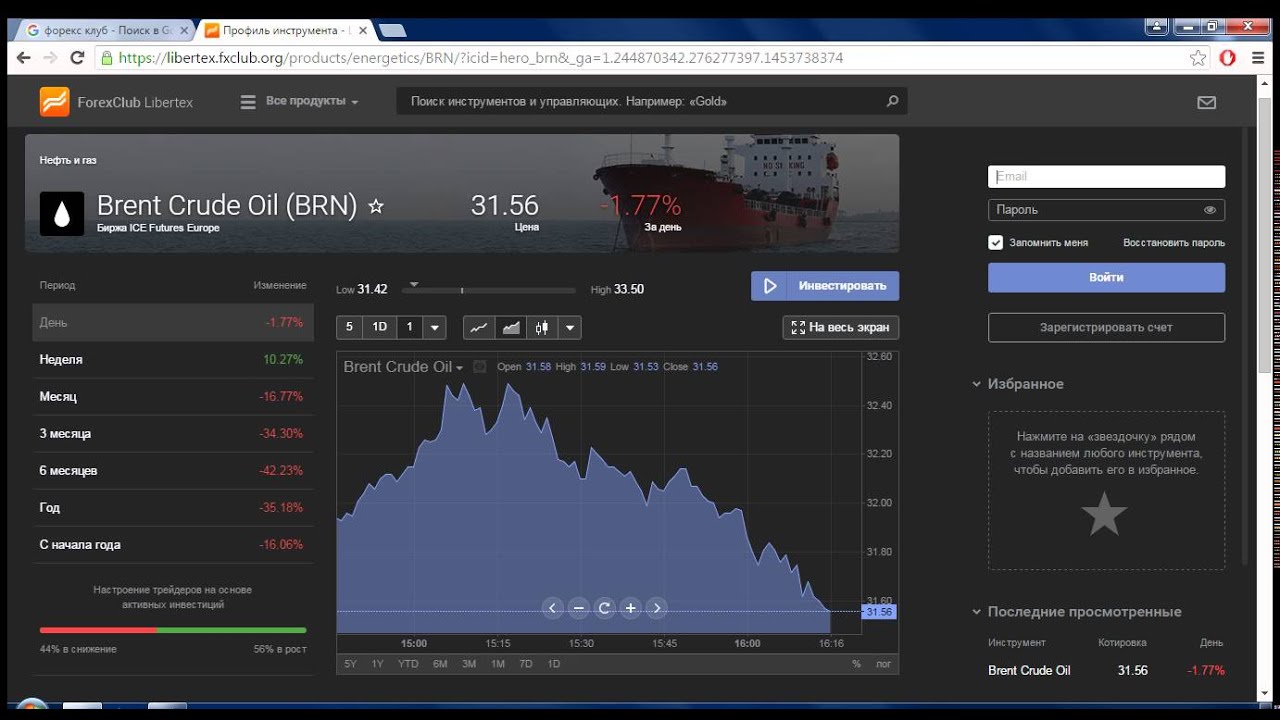
Task: Open the chart type dropdown arrow
Action: [x=570, y=327]
